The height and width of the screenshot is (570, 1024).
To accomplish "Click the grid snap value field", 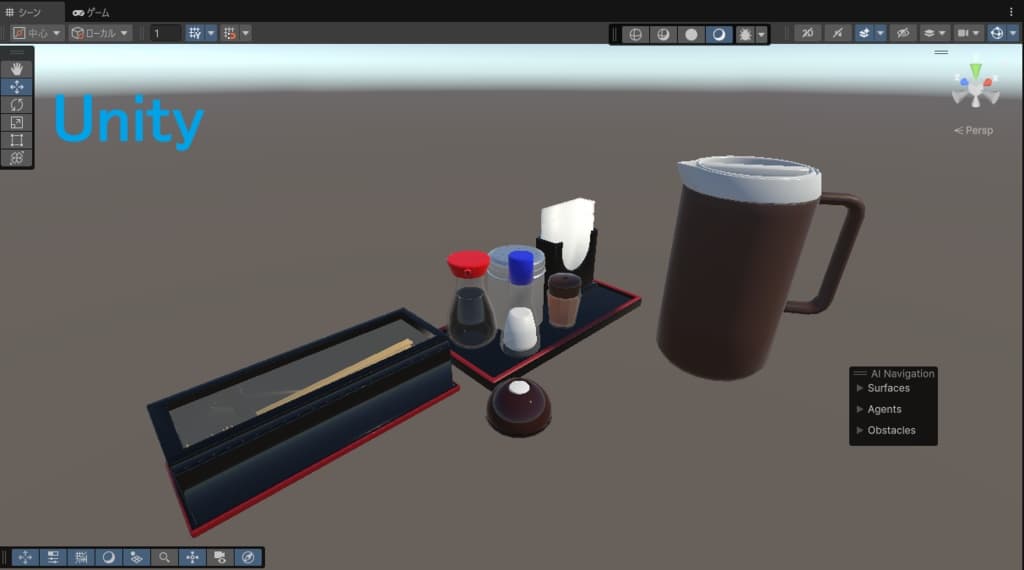I will click(x=166, y=33).
